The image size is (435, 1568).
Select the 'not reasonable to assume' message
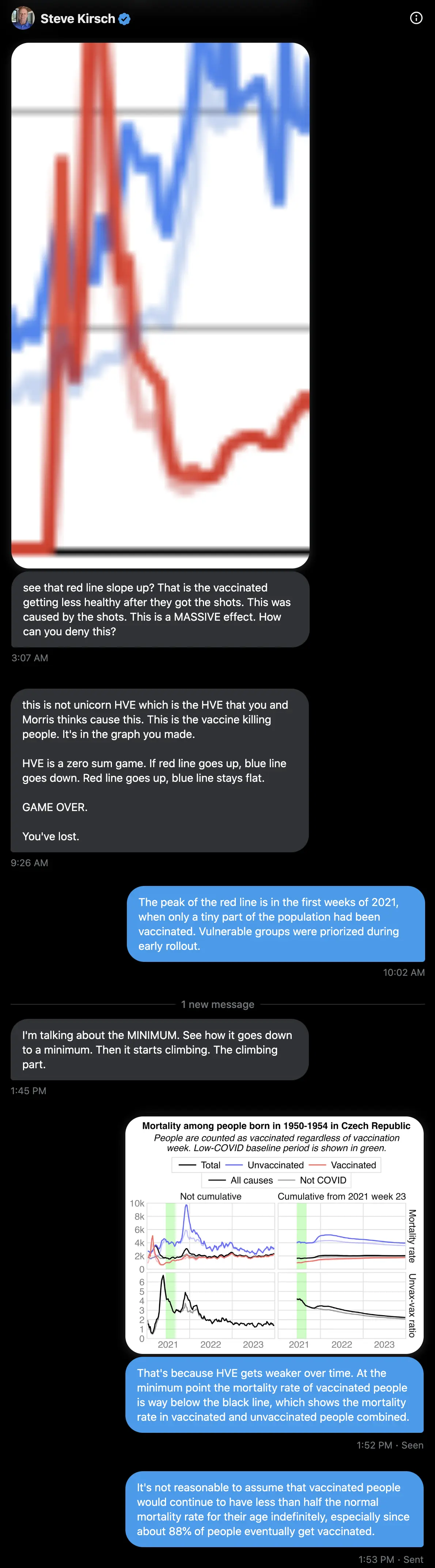tap(275, 1509)
